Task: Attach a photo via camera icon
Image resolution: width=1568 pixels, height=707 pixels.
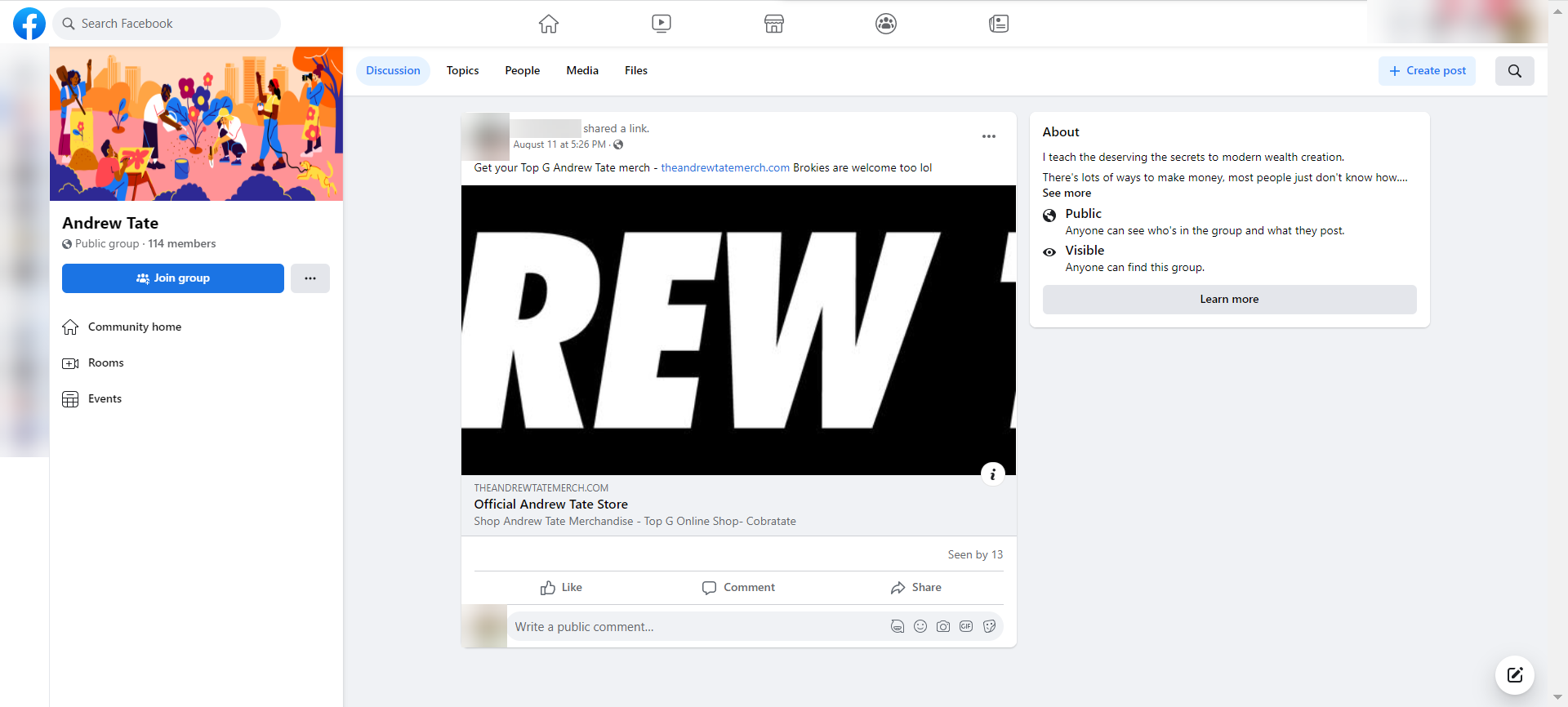Action: click(x=943, y=626)
